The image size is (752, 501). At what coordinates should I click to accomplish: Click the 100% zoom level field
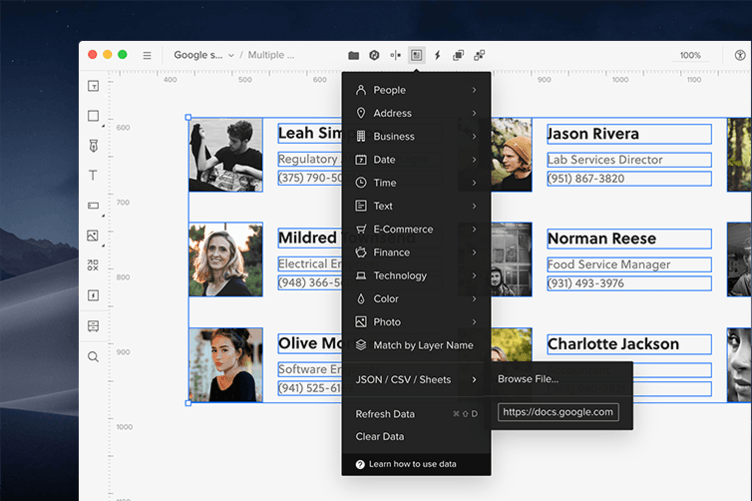pos(690,56)
